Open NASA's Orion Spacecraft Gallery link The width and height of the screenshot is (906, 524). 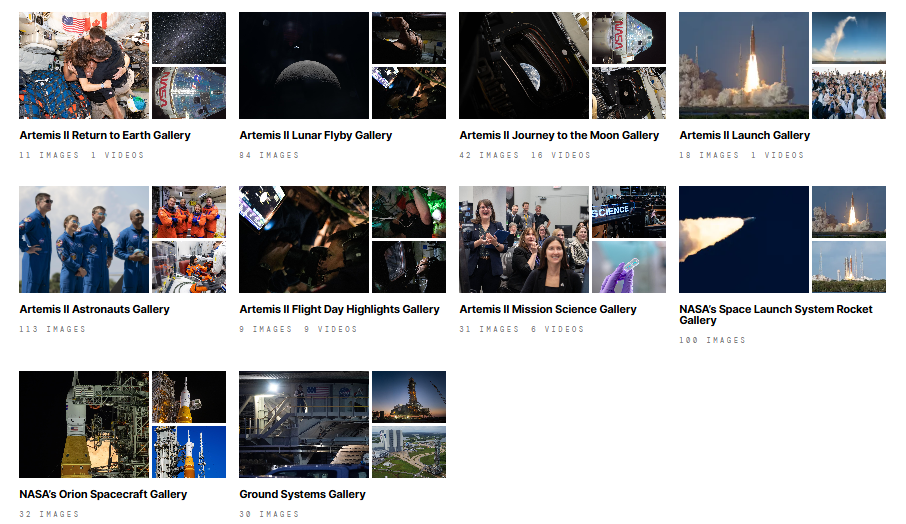(x=103, y=494)
